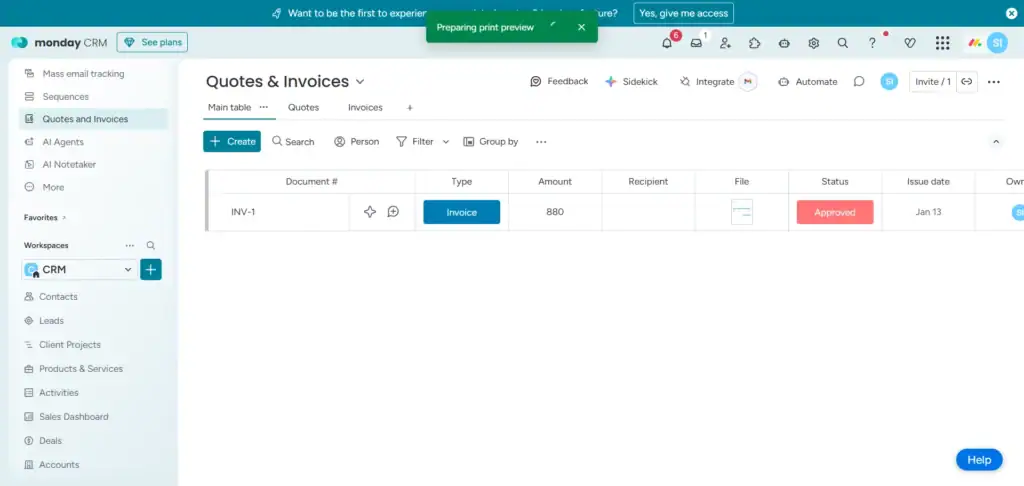This screenshot has width=1024, height=486.
Task: Click the Approved status cell
Action: 835,212
